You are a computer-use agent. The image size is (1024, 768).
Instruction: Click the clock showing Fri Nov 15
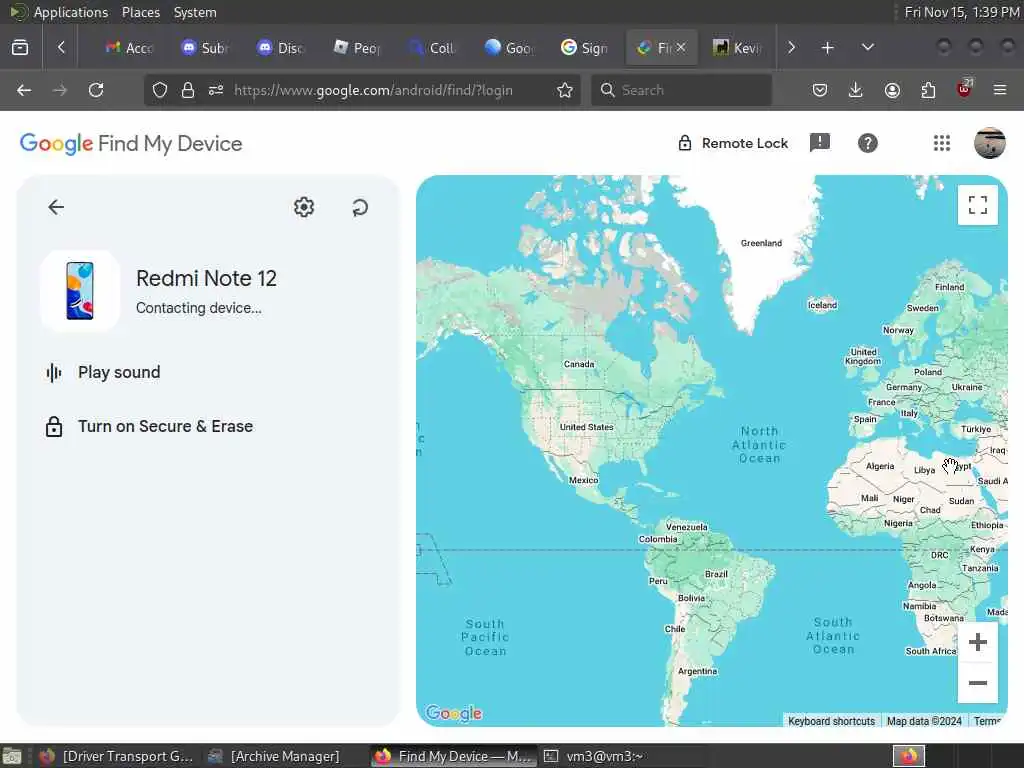(x=961, y=12)
